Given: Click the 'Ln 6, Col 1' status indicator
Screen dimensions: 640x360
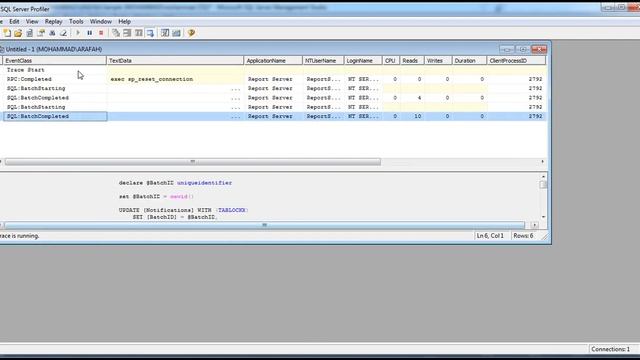Looking at the screenshot, I should point(490,236).
